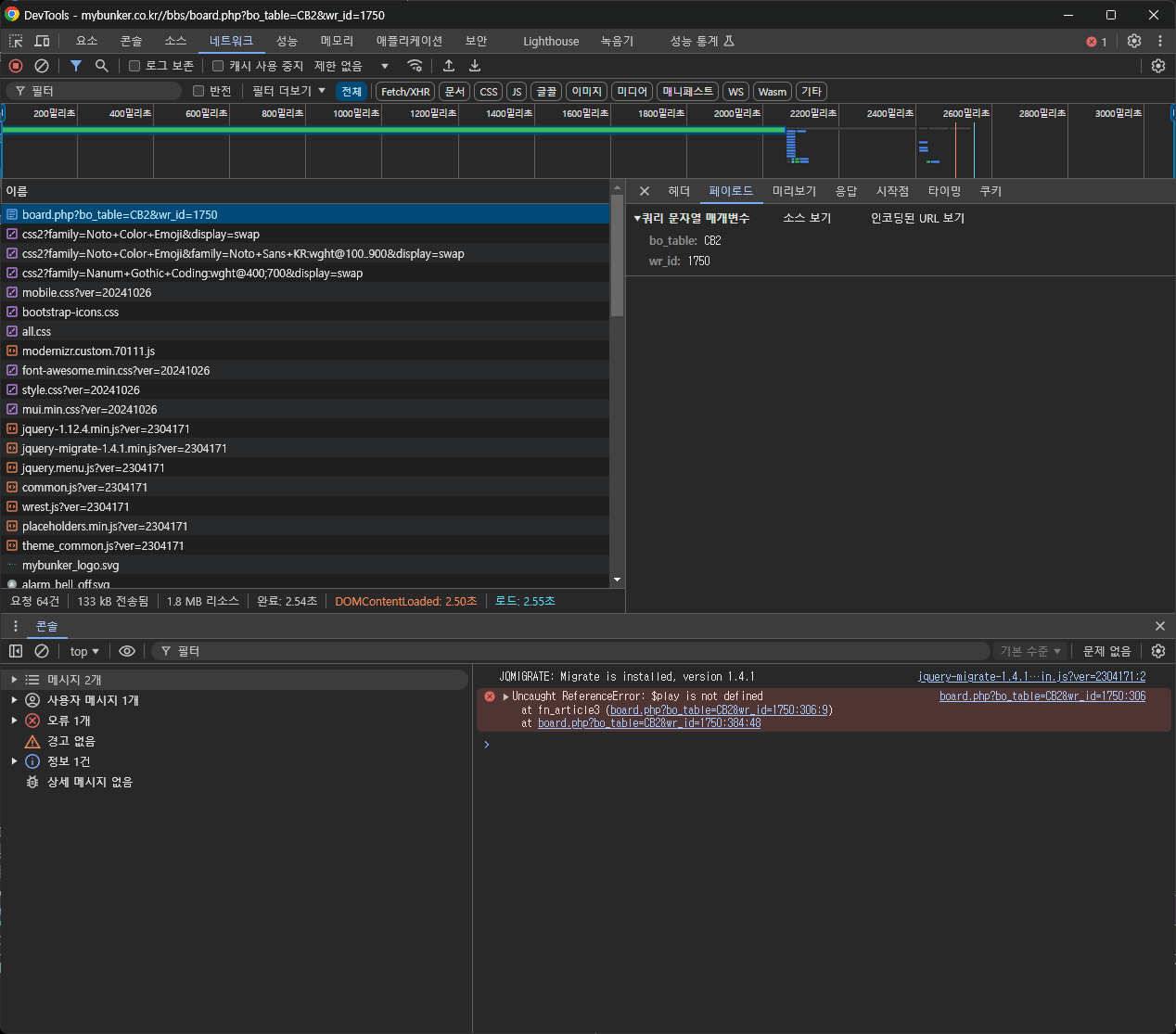The width and height of the screenshot is (1176, 1034).
Task: Open jquery-migrate source link in console
Action: pos(1031,677)
